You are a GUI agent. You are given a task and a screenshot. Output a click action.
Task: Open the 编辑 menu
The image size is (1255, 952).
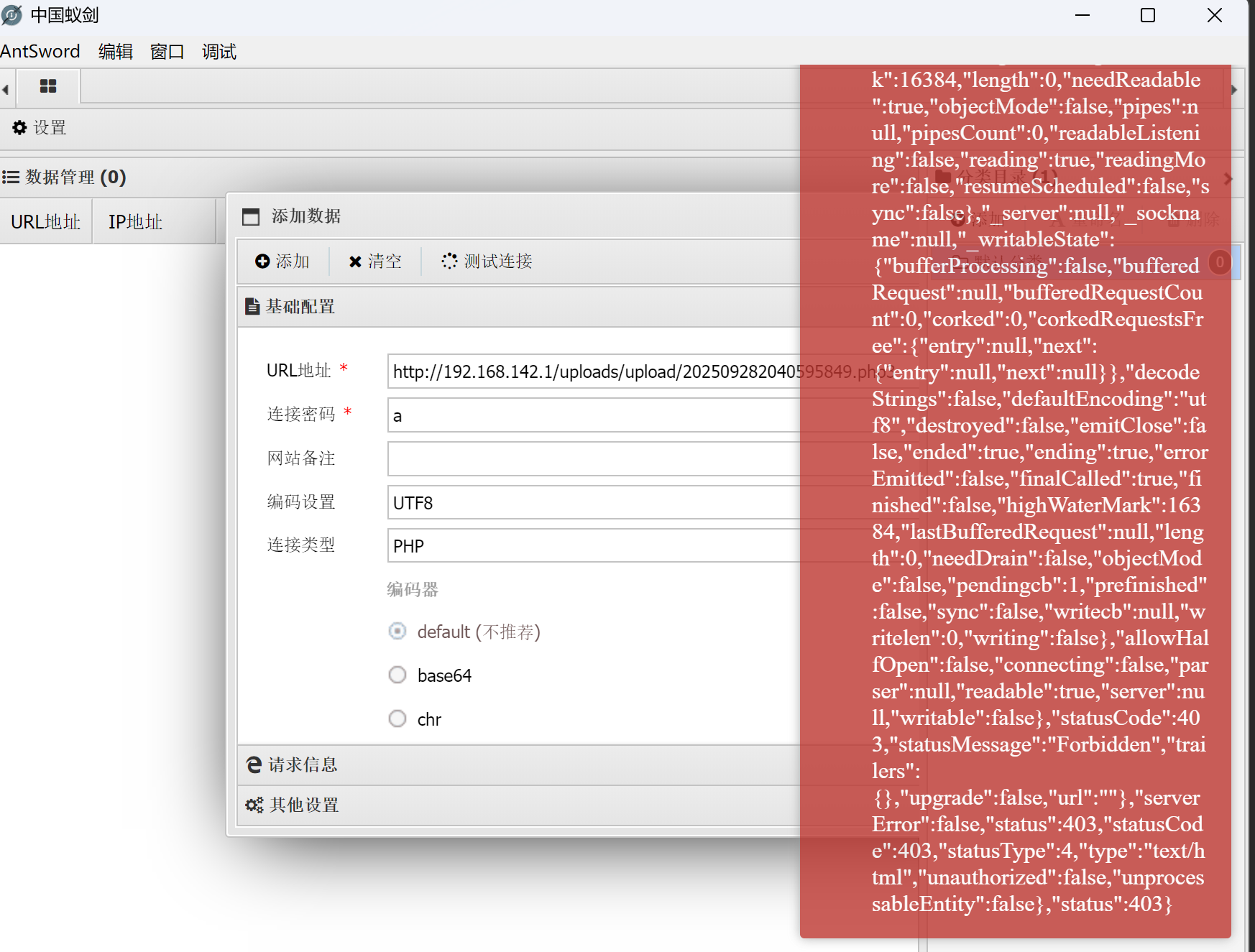point(116,52)
